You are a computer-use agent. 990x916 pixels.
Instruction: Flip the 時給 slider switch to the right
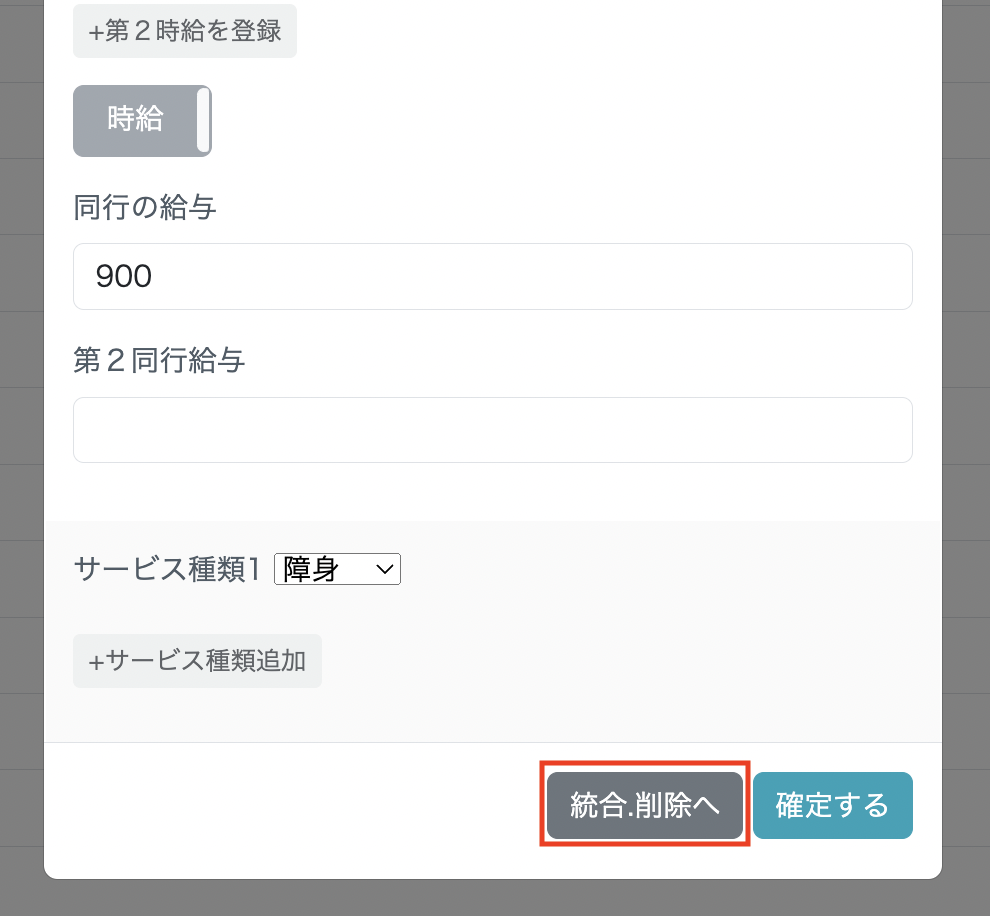(x=142, y=120)
